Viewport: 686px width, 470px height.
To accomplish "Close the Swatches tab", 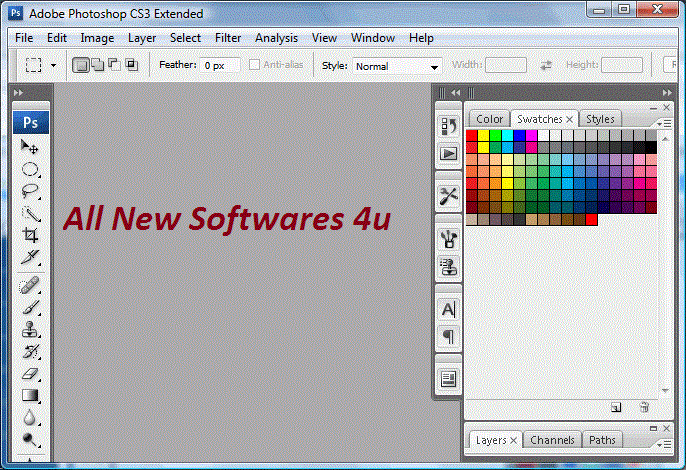I will (569, 119).
